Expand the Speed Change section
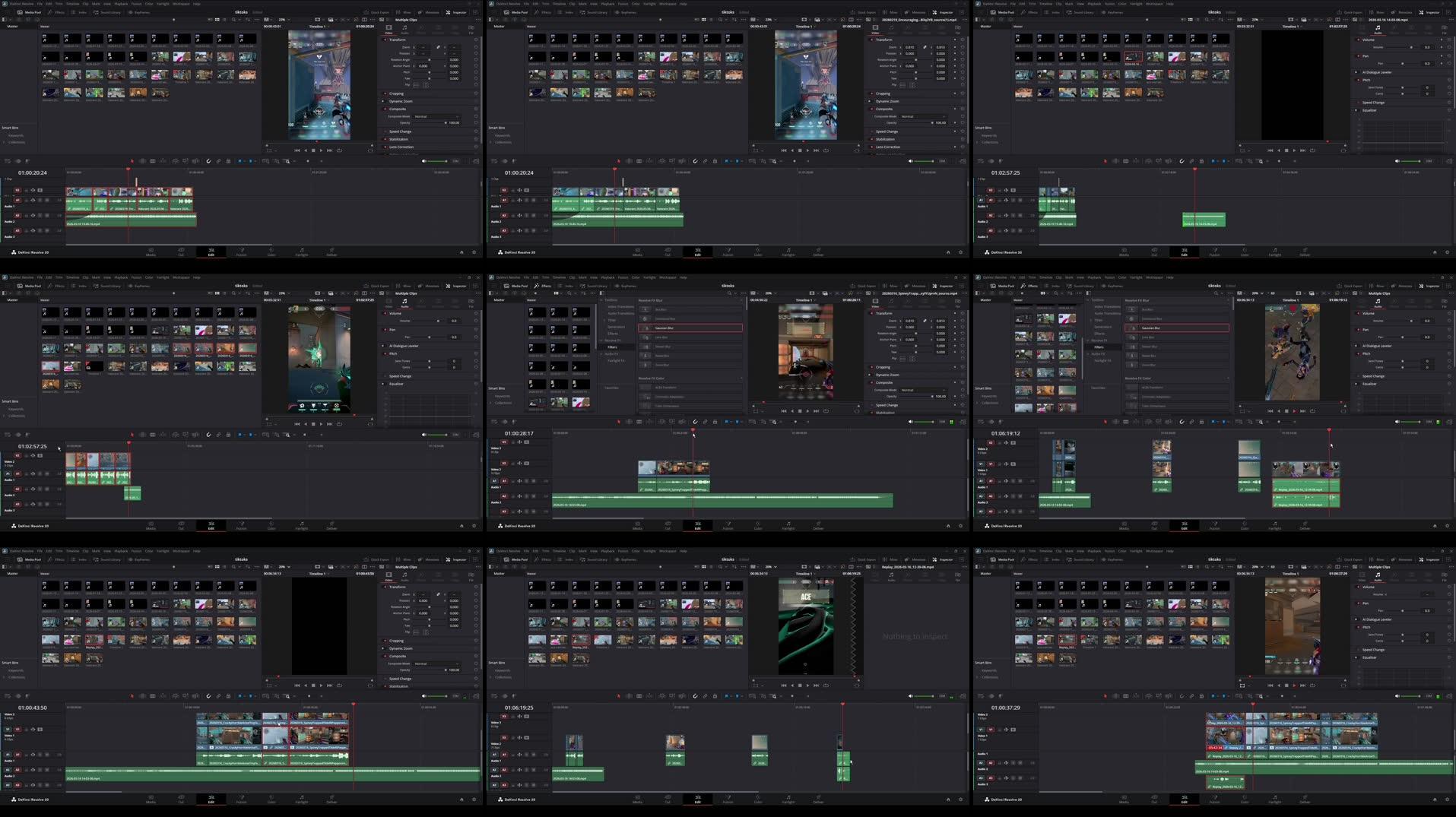This screenshot has height=817, width=1456. click(x=401, y=131)
